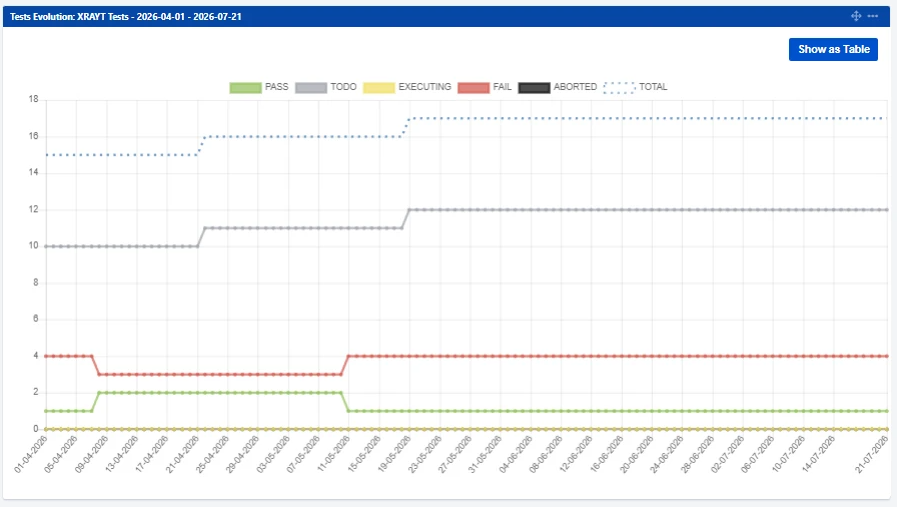Open the gadget ellipsis options menu
Screen dimensions: 897x507
(x=872, y=16)
